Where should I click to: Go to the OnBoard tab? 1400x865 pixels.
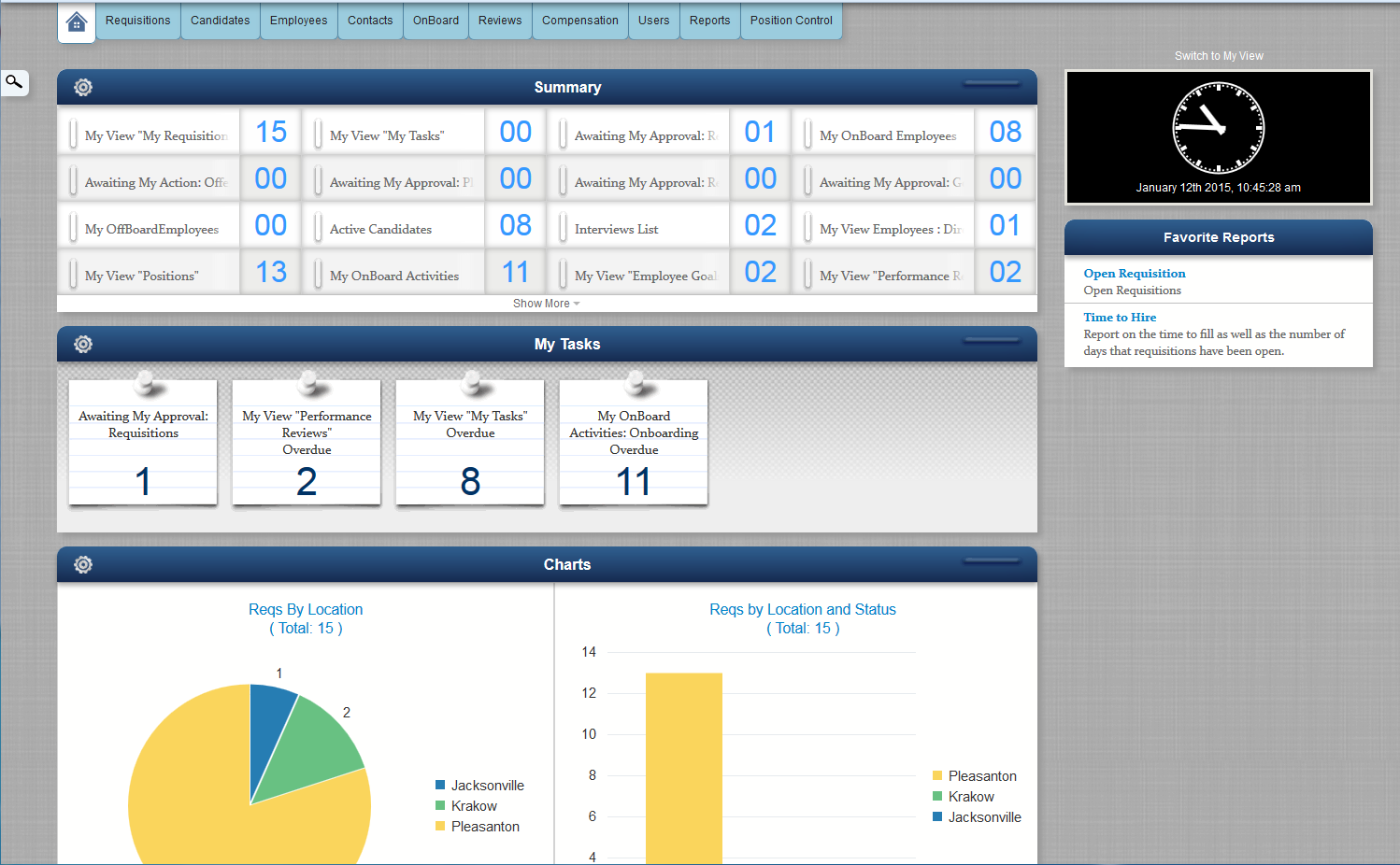coord(436,21)
